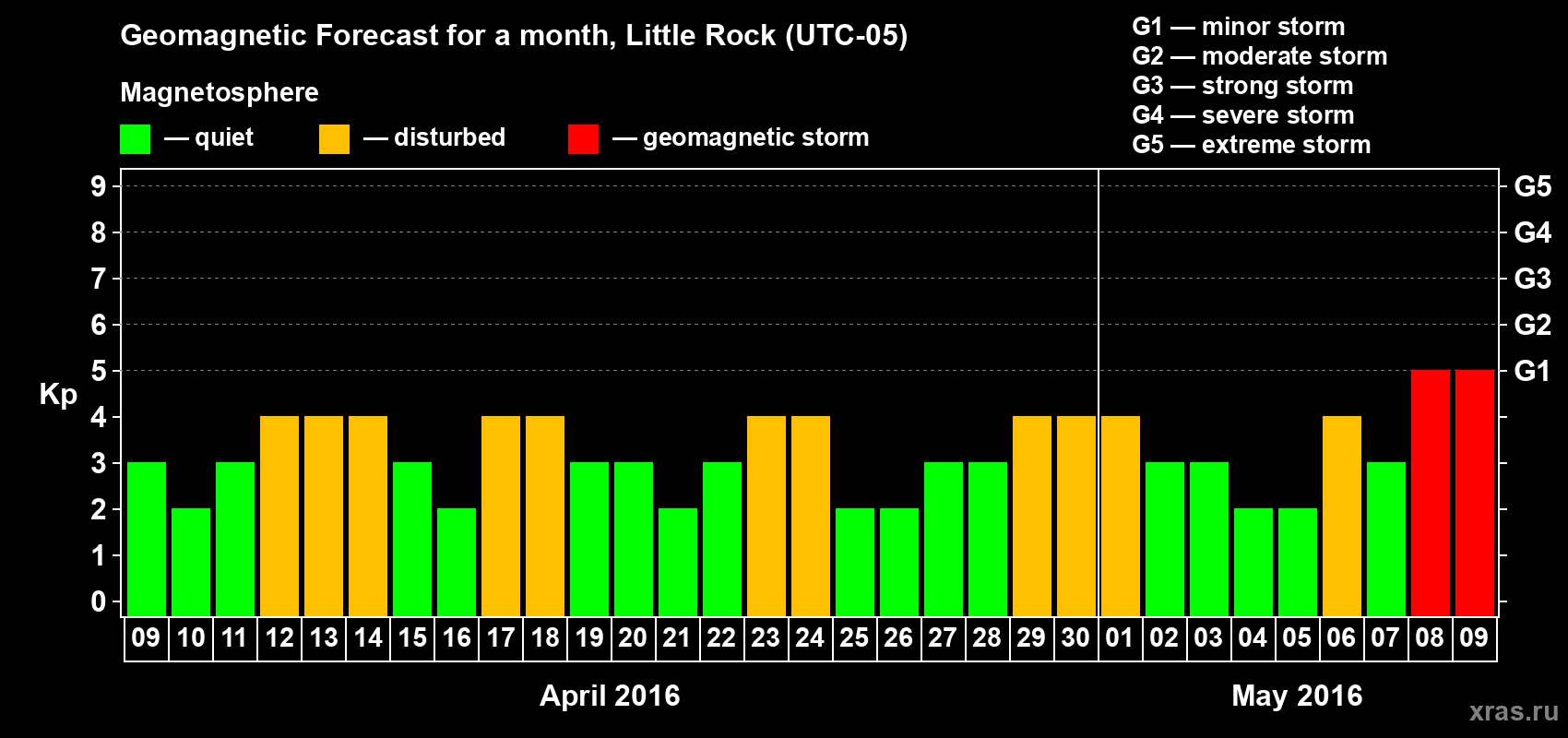Click the Kp axis value 9
Image resolution: width=1568 pixels, height=738 pixels.
[x=99, y=186]
